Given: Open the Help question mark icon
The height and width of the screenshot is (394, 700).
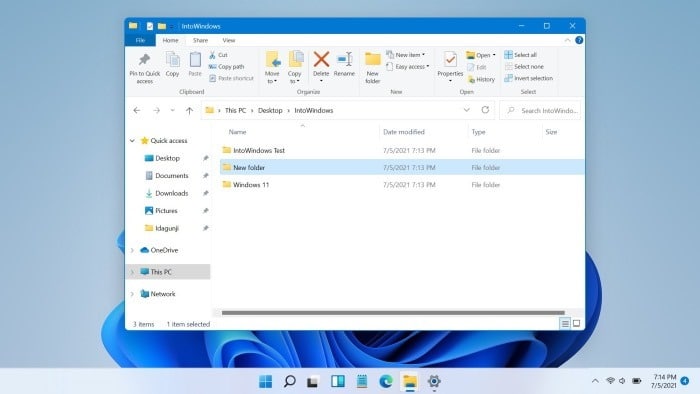Looking at the screenshot, I should coord(579,40).
